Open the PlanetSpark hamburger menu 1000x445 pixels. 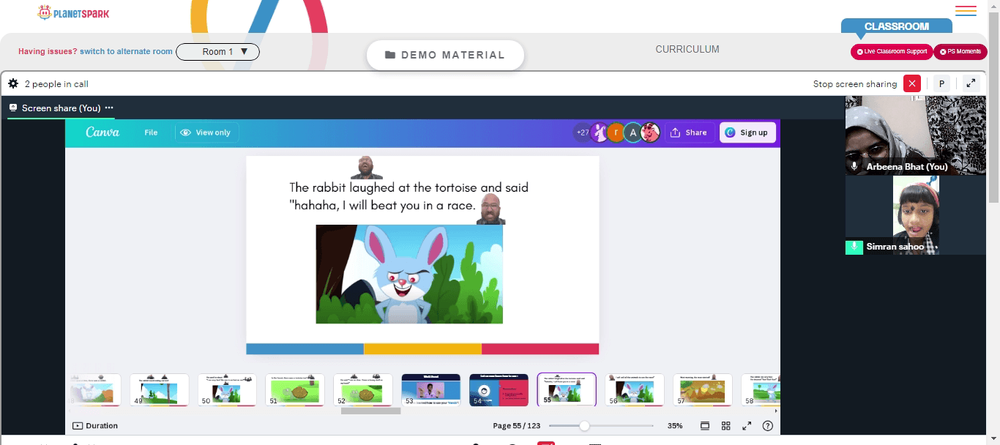966,11
